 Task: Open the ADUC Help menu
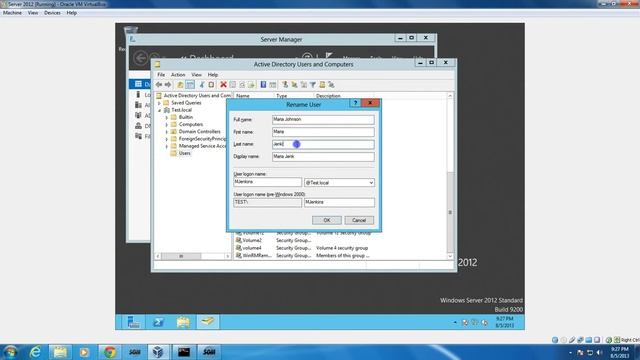pos(213,75)
